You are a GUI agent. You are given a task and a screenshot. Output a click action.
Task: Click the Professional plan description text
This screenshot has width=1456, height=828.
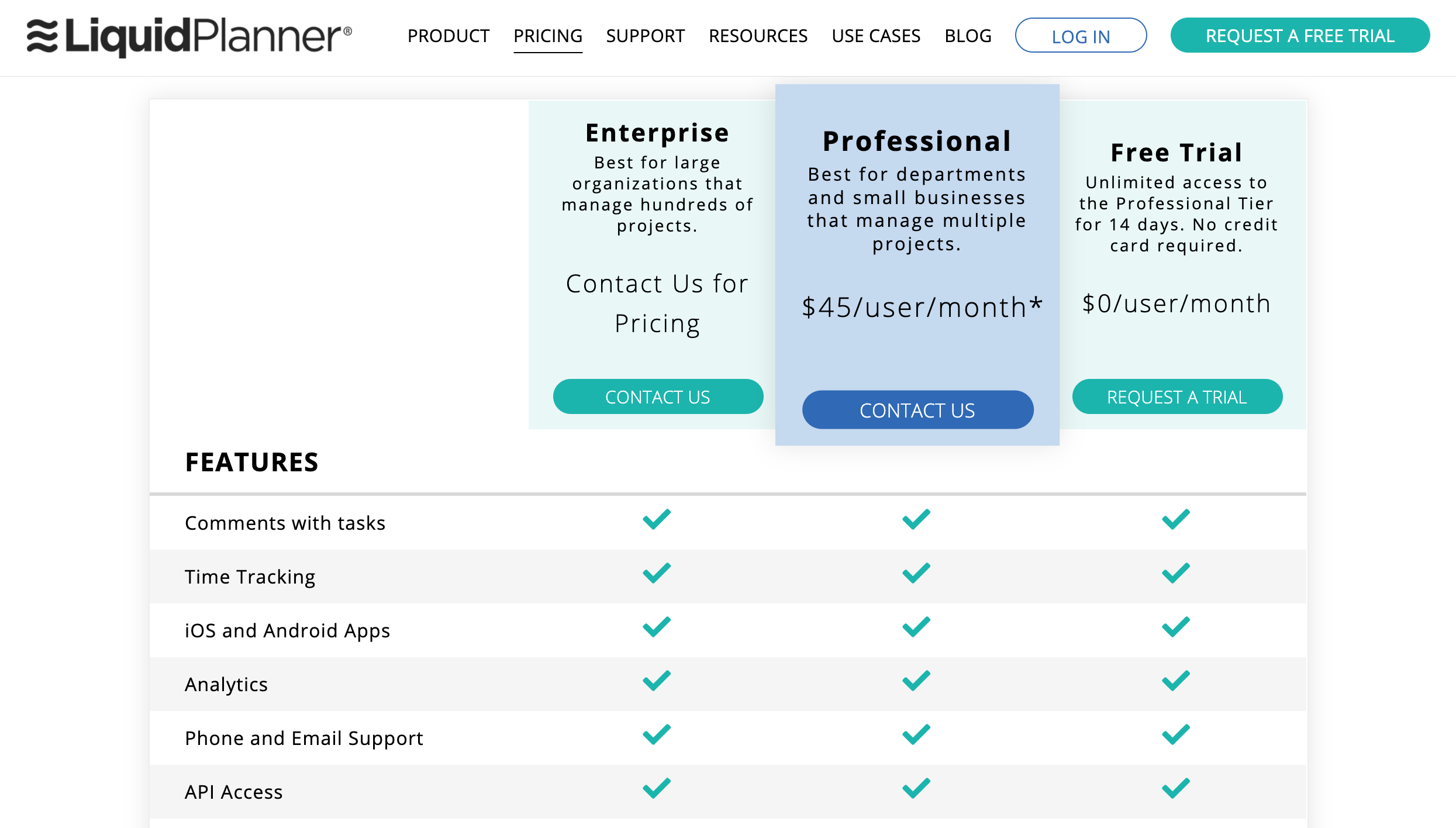click(917, 209)
